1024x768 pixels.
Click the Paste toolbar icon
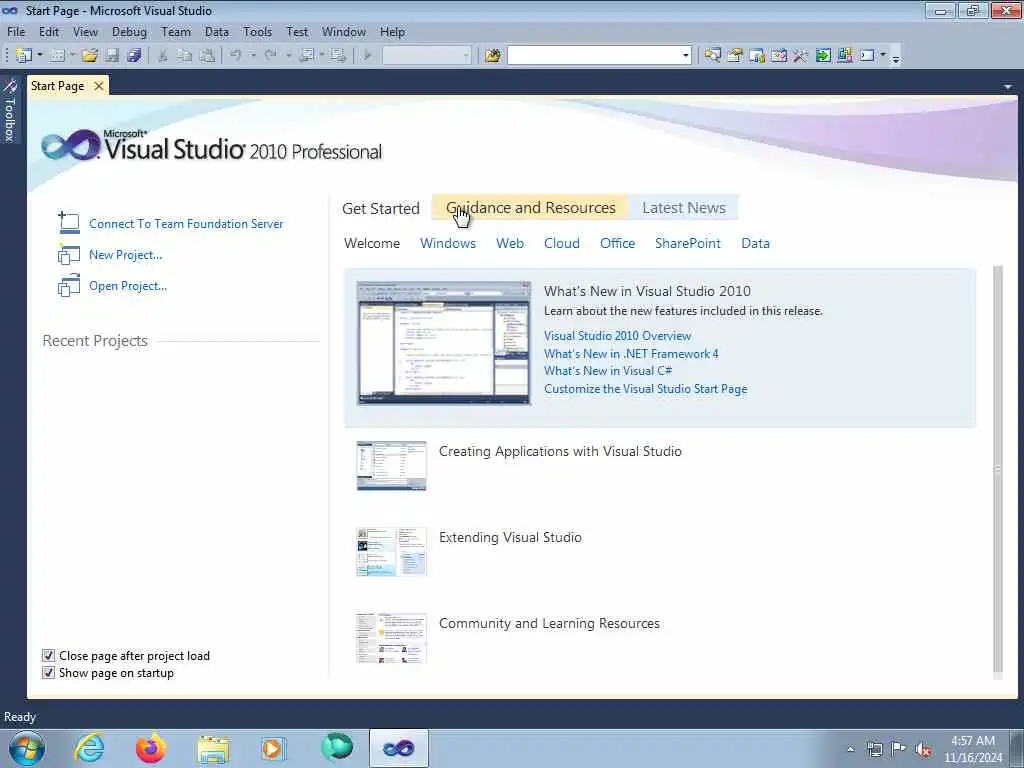[x=207, y=56]
